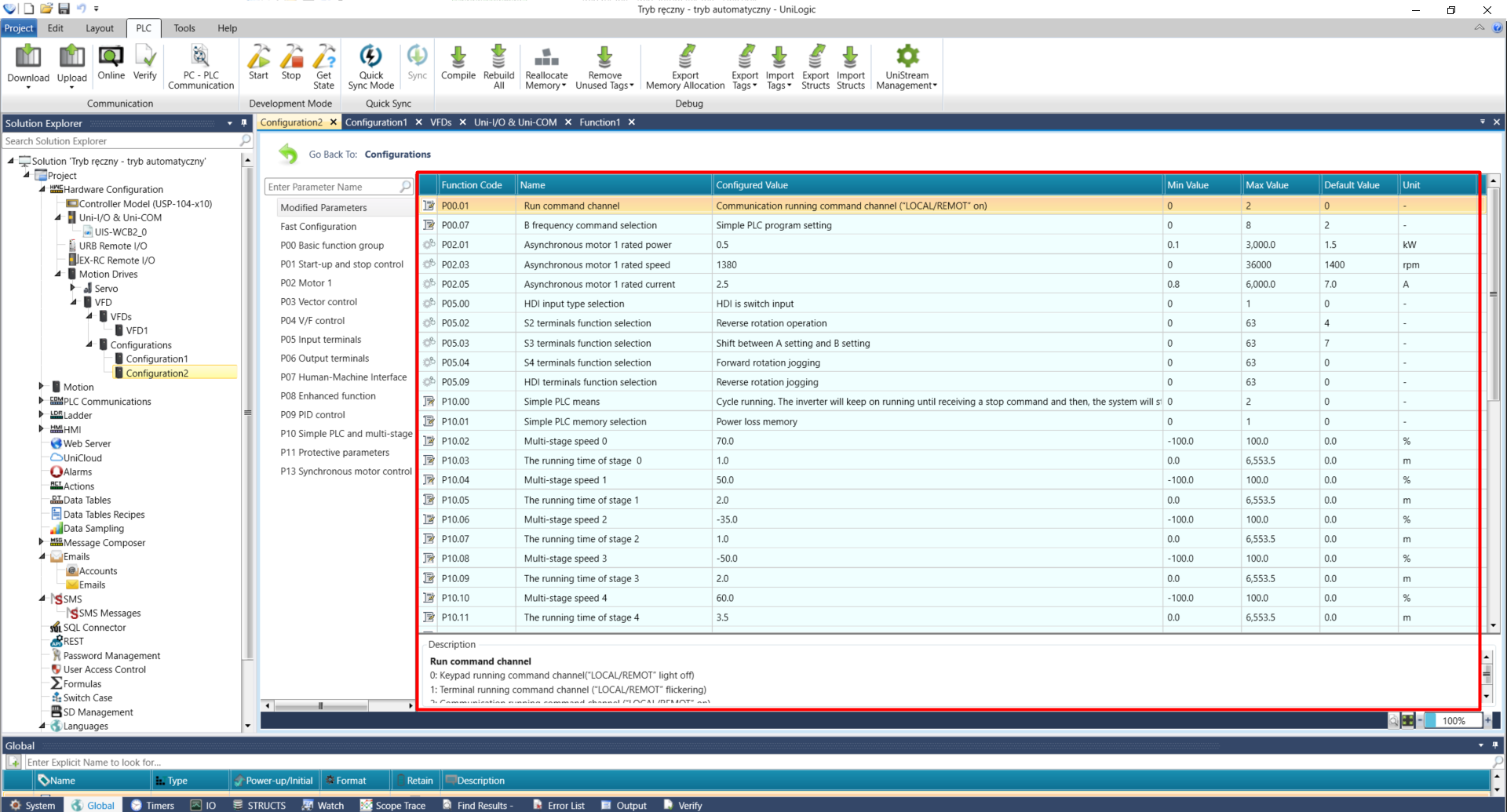Click the Configurations back link
The image size is (1507, 812).
point(398,155)
